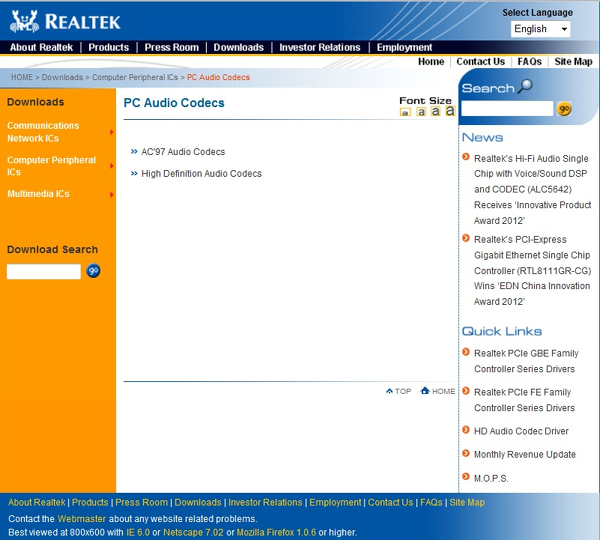Focus the site Search input field
600x540 pixels.
pos(507,109)
